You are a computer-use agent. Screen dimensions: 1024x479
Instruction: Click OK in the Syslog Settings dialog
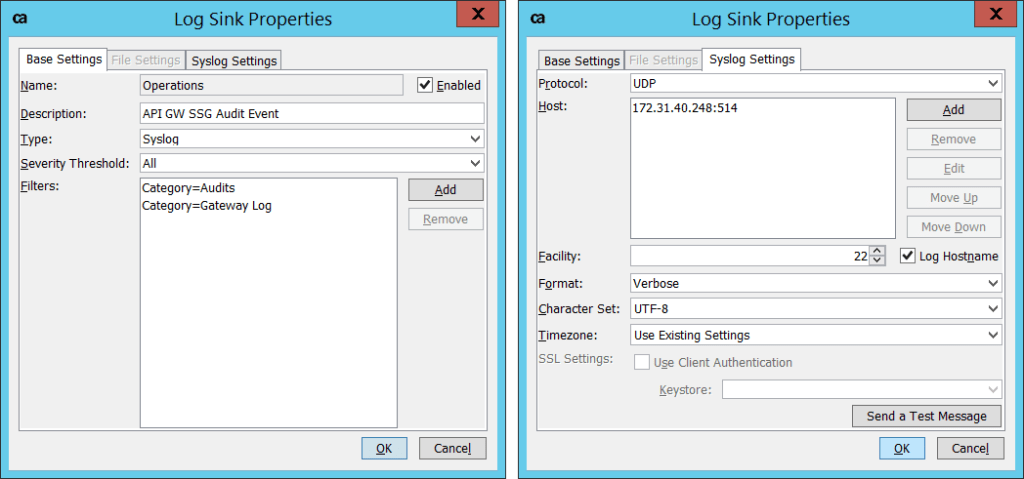(x=901, y=448)
